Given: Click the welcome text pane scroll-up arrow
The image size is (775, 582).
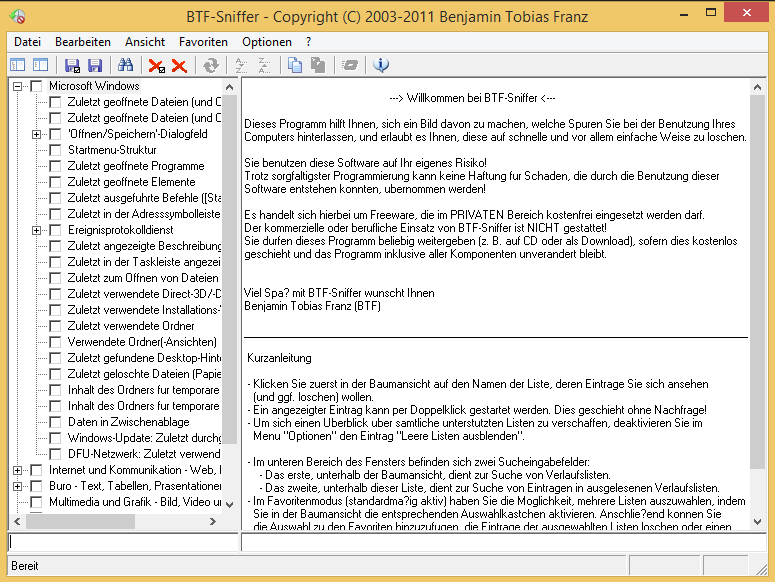Looking at the screenshot, I should [757, 87].
